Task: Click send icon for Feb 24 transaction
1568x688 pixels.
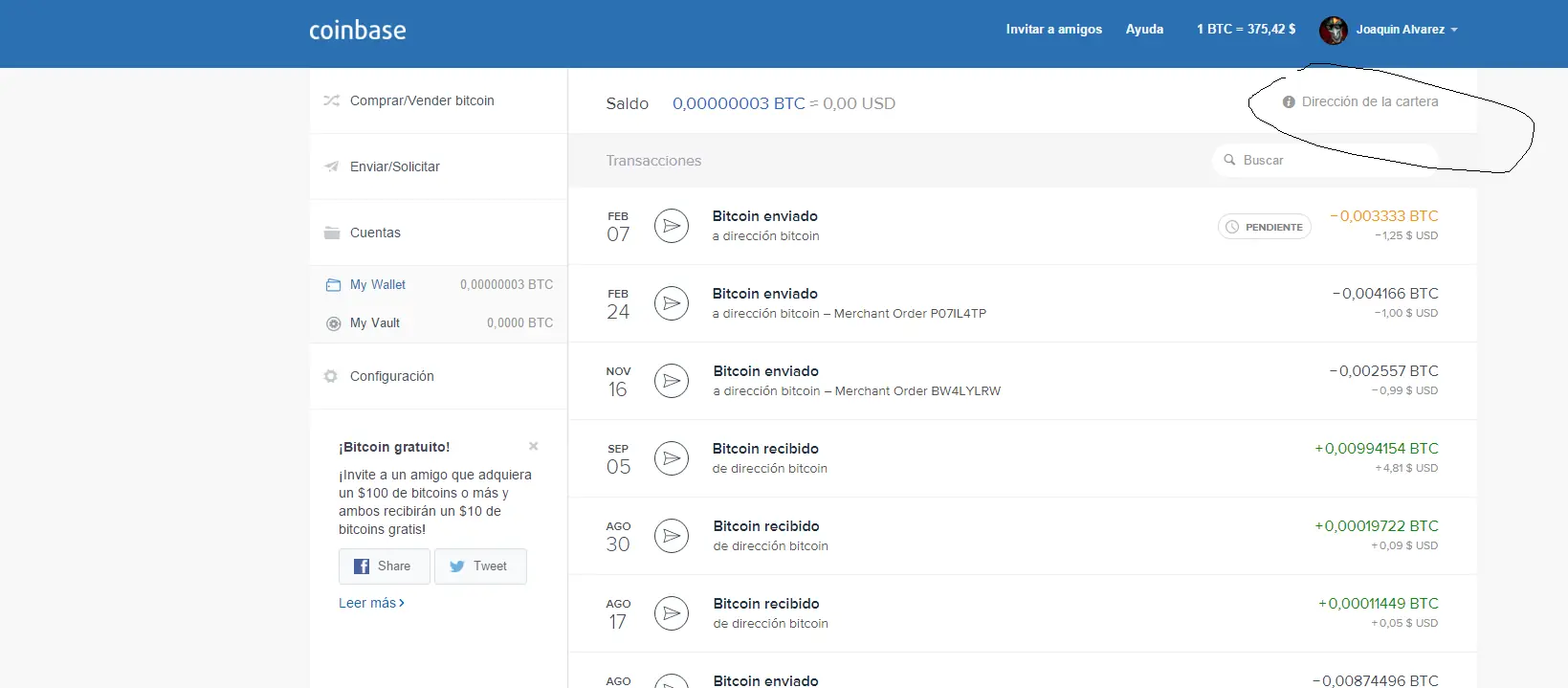Action: [672, 303]
